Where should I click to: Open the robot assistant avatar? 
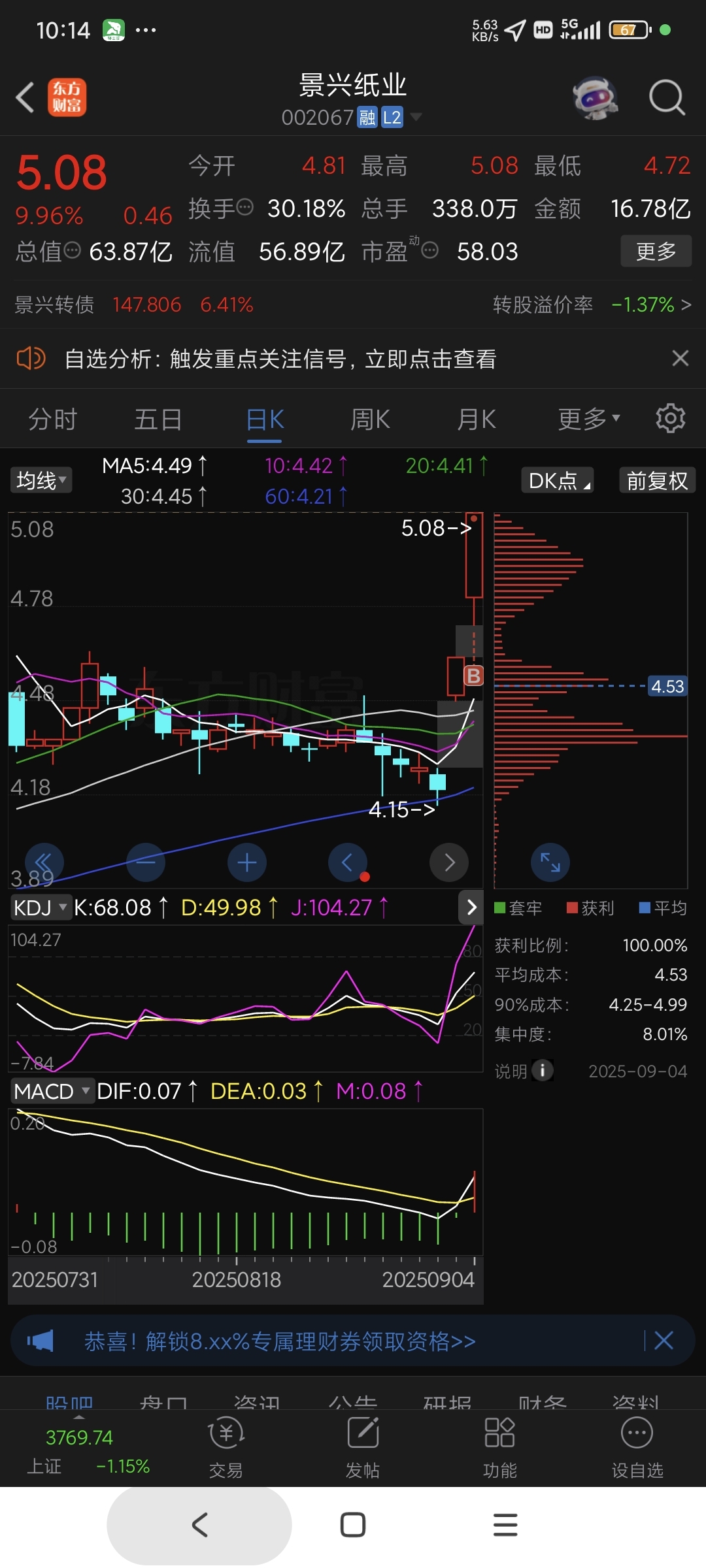coord(595,98)
